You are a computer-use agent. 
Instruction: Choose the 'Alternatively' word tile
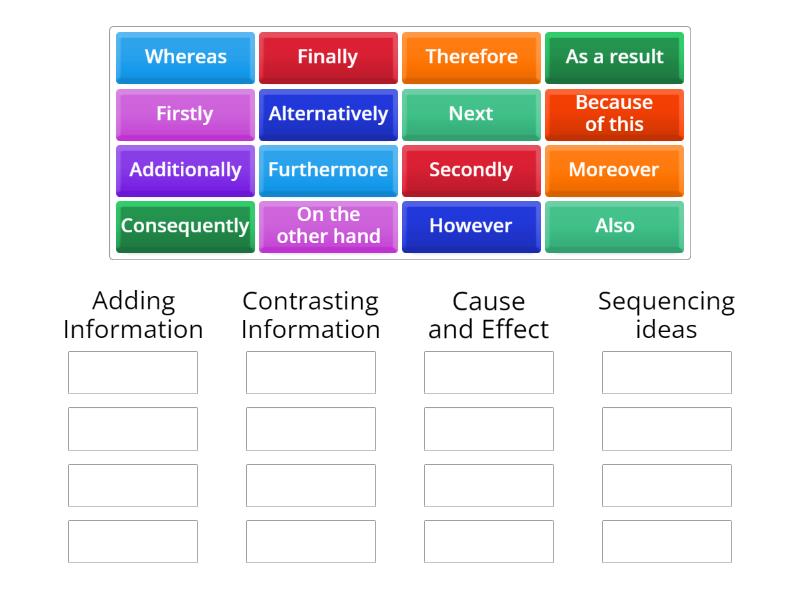328,114
